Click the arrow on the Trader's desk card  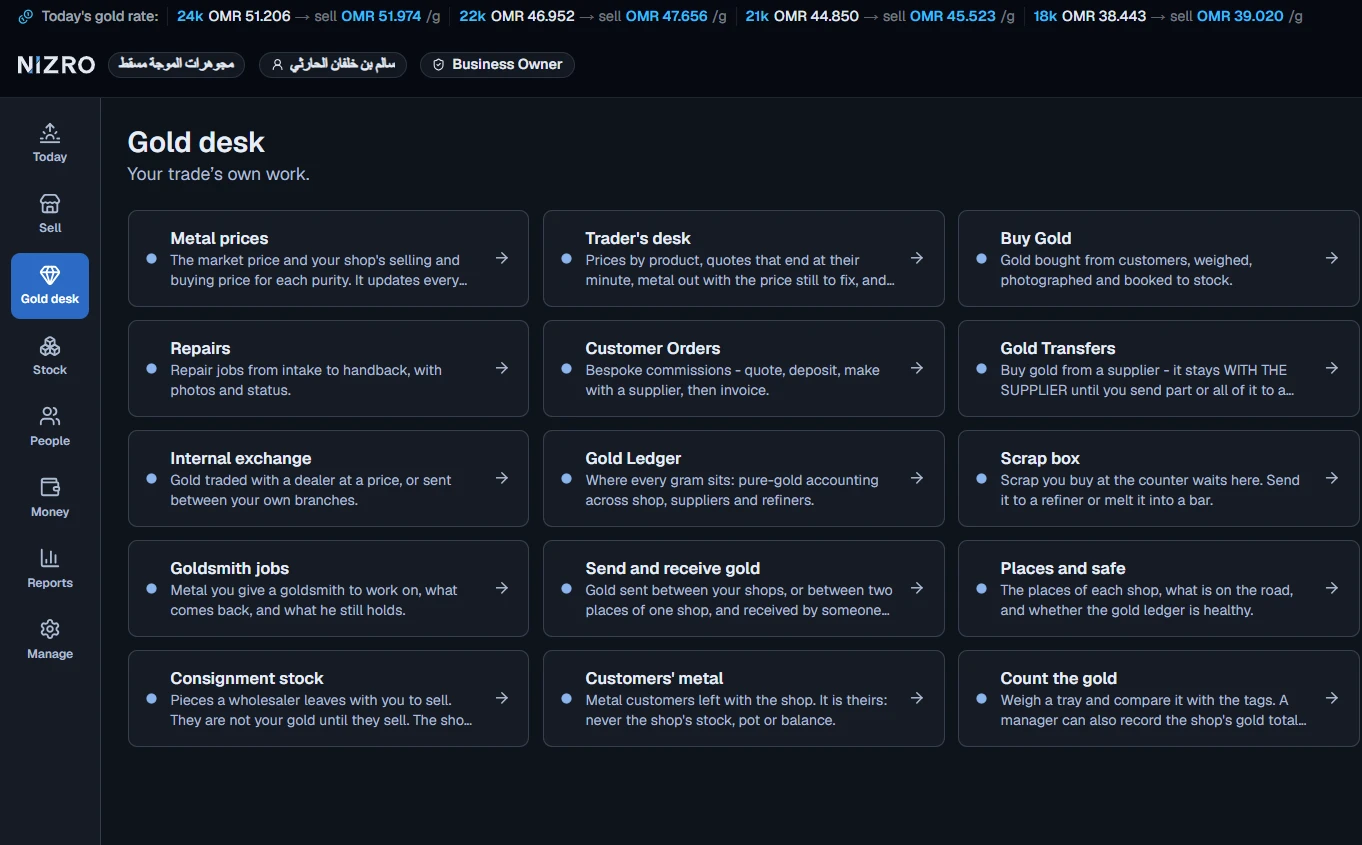click(917, 258)
